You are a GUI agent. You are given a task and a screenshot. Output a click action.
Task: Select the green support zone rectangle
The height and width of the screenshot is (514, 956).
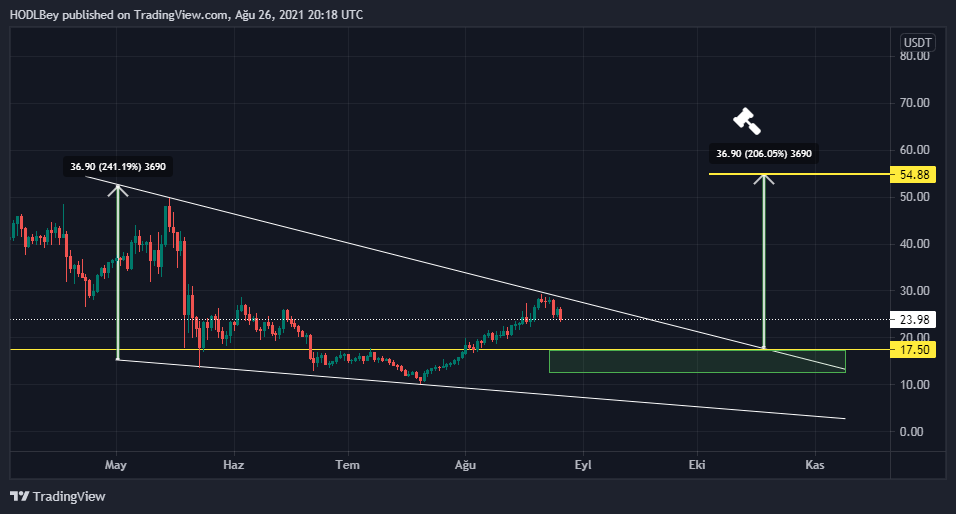tap(697, 361)
